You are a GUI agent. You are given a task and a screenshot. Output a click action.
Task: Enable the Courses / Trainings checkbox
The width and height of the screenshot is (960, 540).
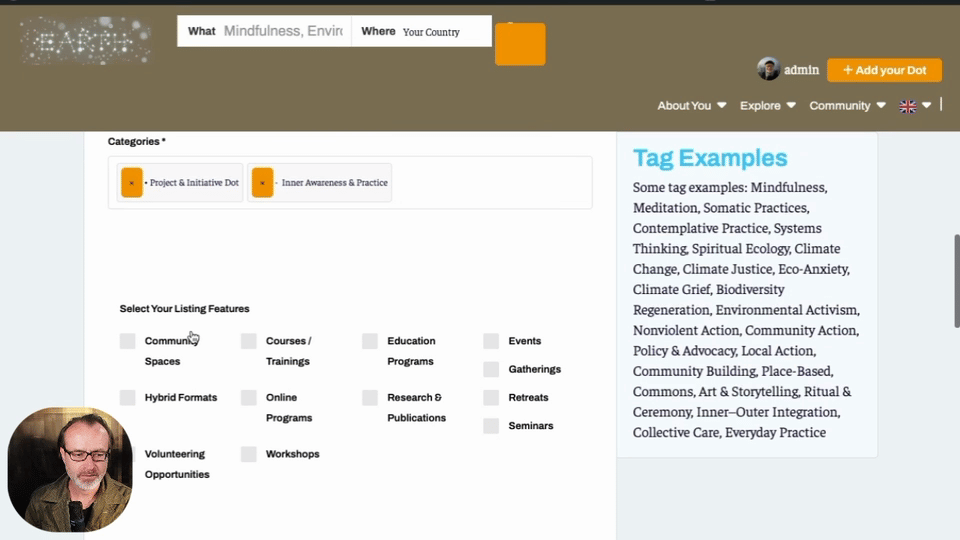(249, 341)
